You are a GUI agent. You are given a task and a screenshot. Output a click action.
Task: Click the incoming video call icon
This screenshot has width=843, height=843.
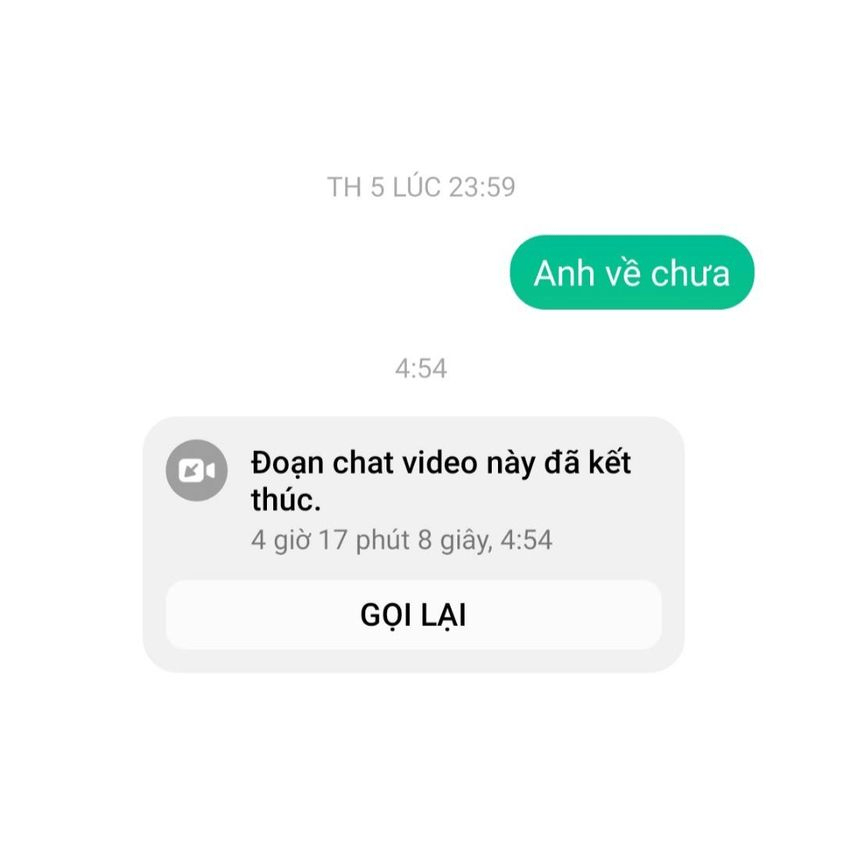[x=196, y=471]
